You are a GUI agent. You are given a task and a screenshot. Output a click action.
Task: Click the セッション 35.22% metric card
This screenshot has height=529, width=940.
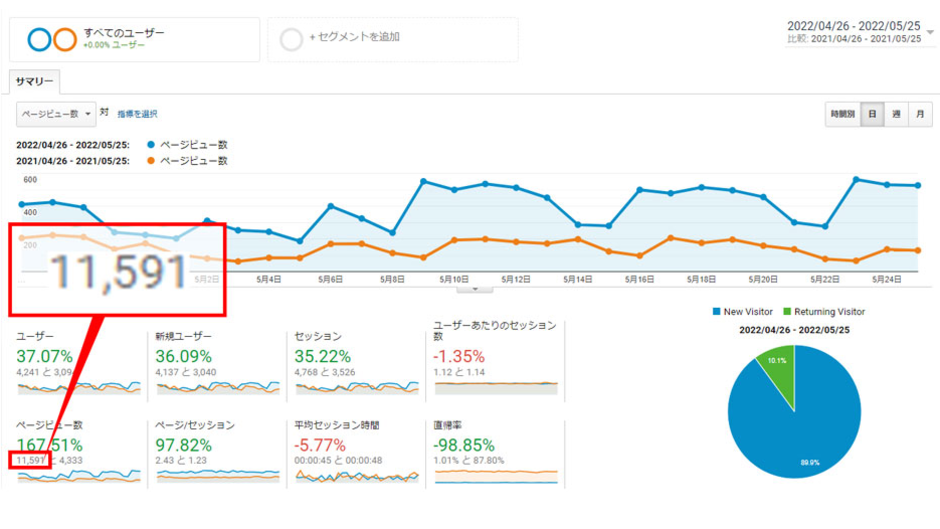pos(356,363)
